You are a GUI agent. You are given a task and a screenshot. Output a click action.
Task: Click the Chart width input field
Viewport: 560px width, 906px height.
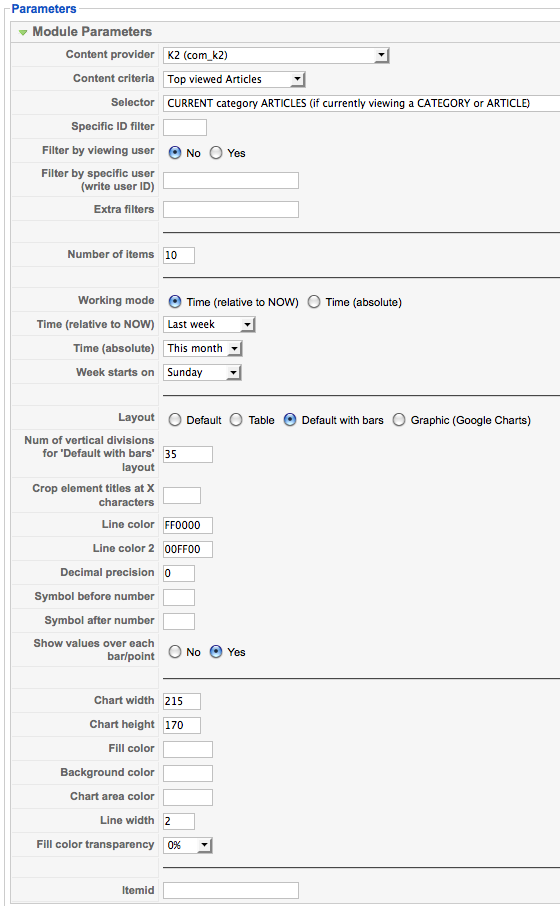coord(182,701)
